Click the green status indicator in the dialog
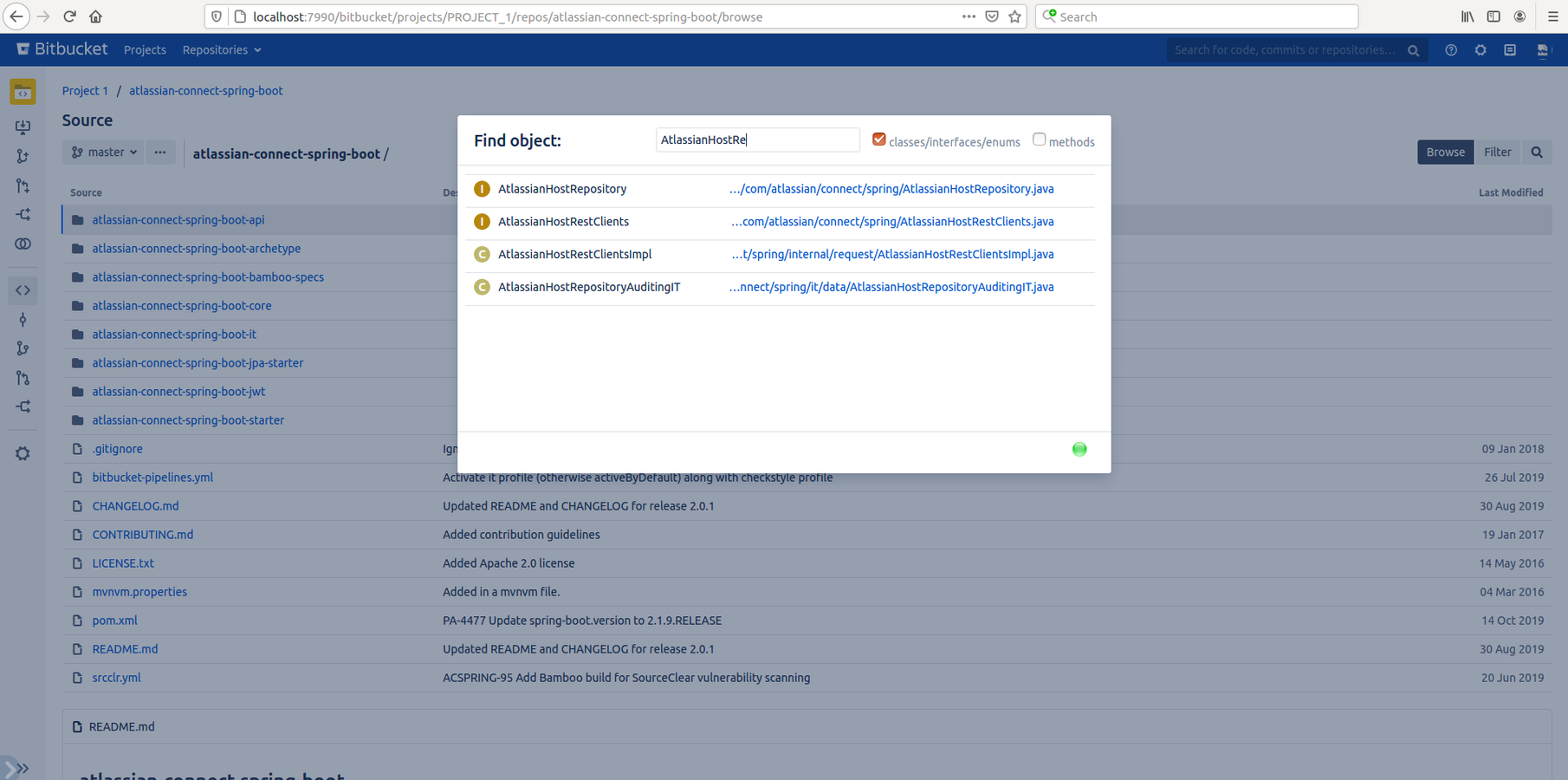This screenshot has width=1568, height=780. click(1079, 449)
